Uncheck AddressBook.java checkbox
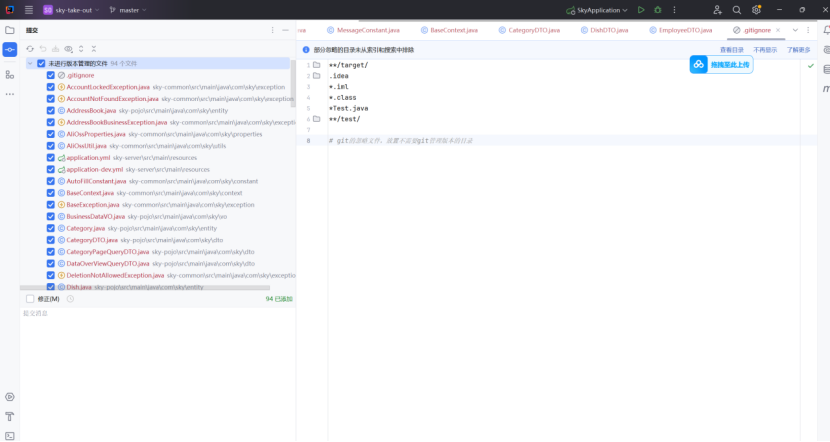 [51, 111]
